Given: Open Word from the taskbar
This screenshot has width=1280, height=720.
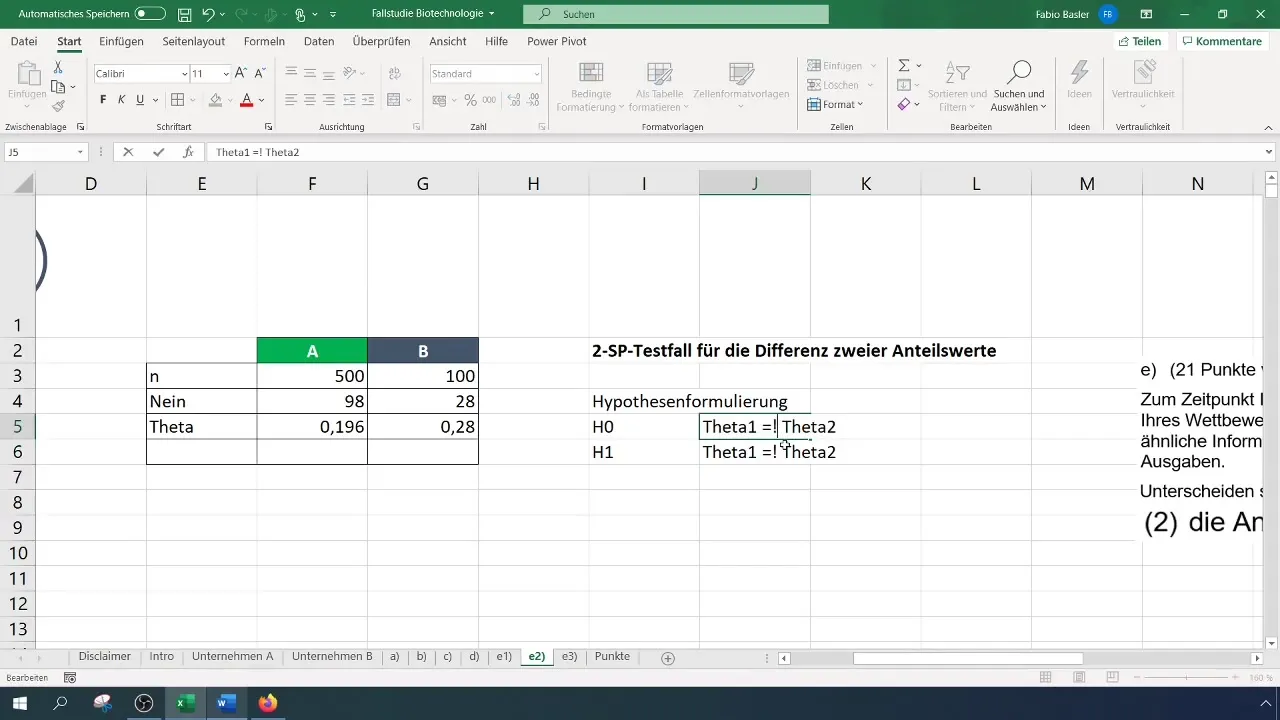Looking at the screenshot, I should pyautogui.click(x=225, y=703).
